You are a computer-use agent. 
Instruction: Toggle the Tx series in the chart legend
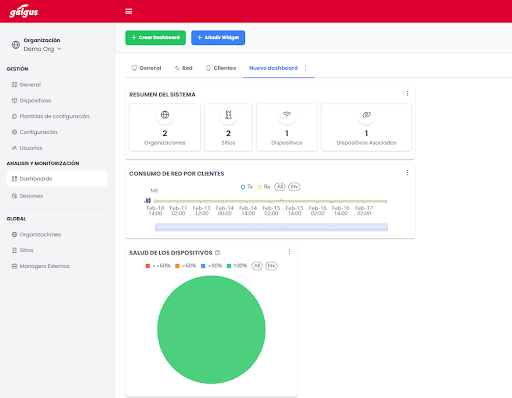[247, 187]
